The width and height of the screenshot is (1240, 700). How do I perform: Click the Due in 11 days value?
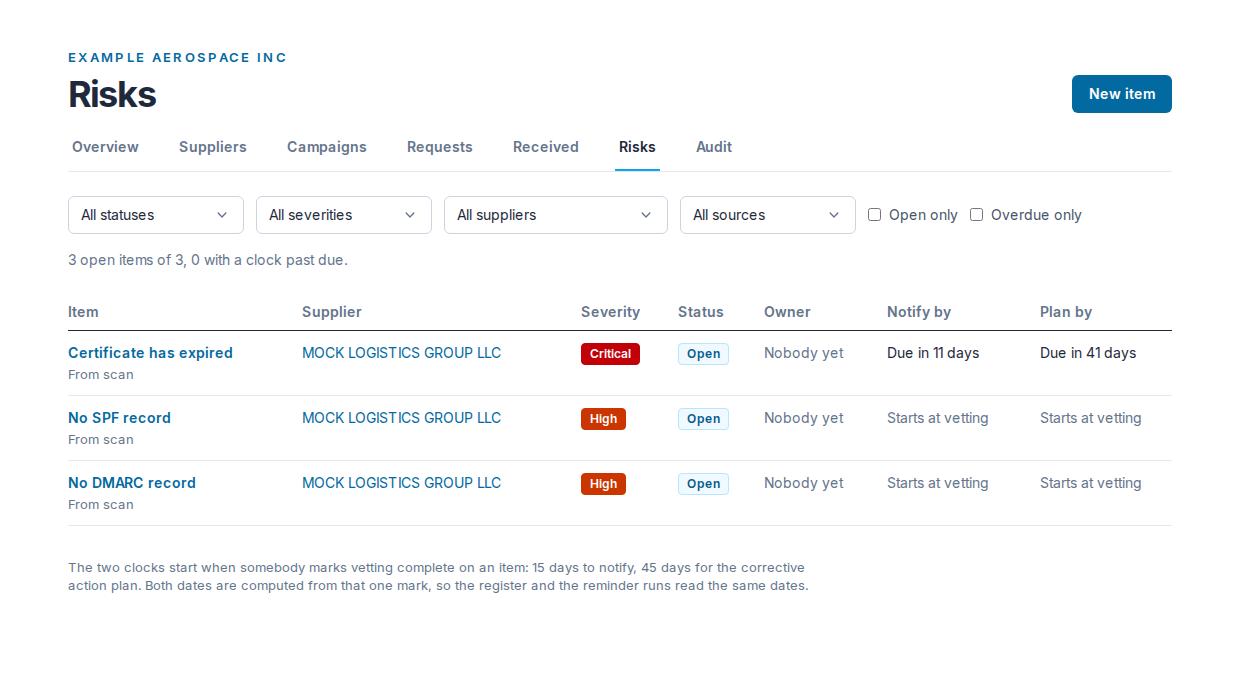click(933, 353)
